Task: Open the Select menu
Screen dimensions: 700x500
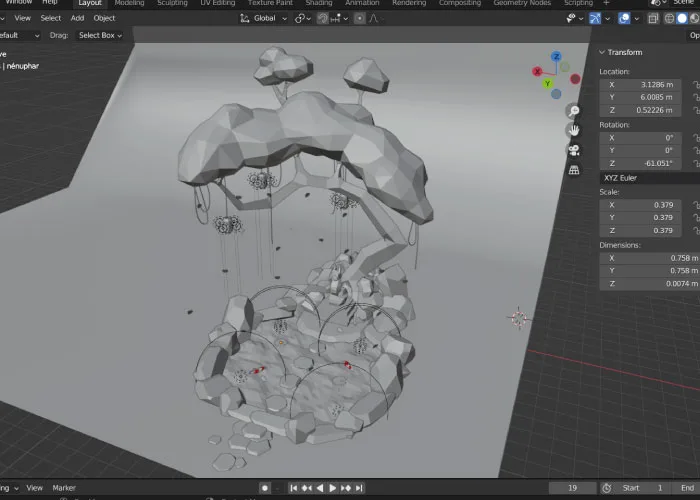Action: pos(50,18)
